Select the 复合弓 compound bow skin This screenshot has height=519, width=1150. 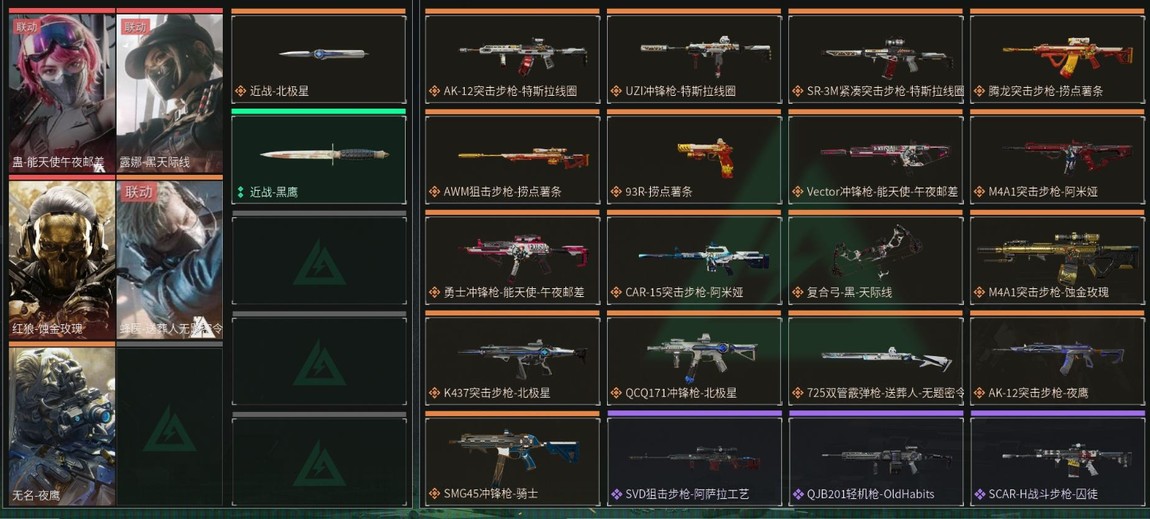[x=875, y=260]
